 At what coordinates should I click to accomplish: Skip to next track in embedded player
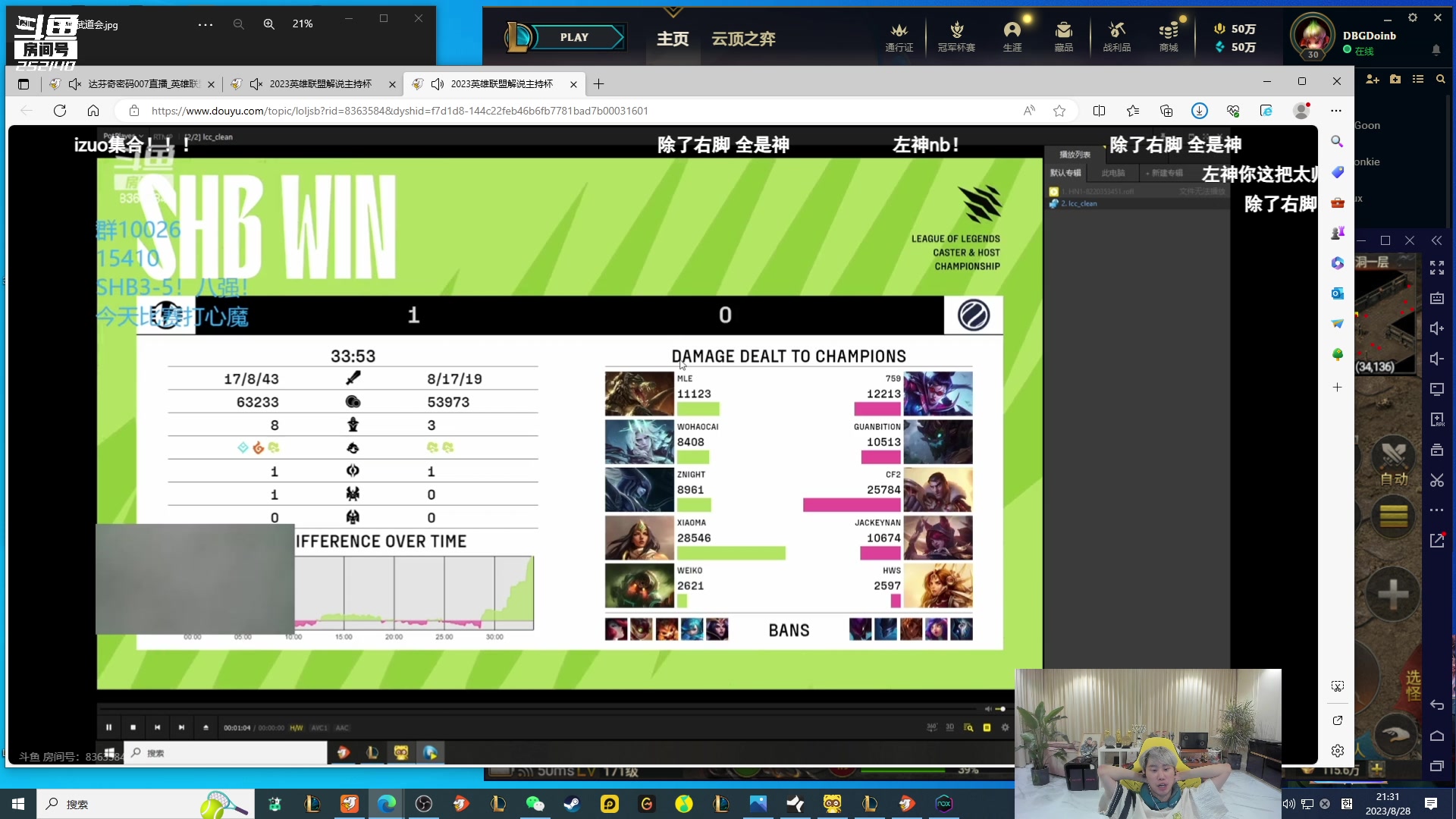click(x=181, y=727)
